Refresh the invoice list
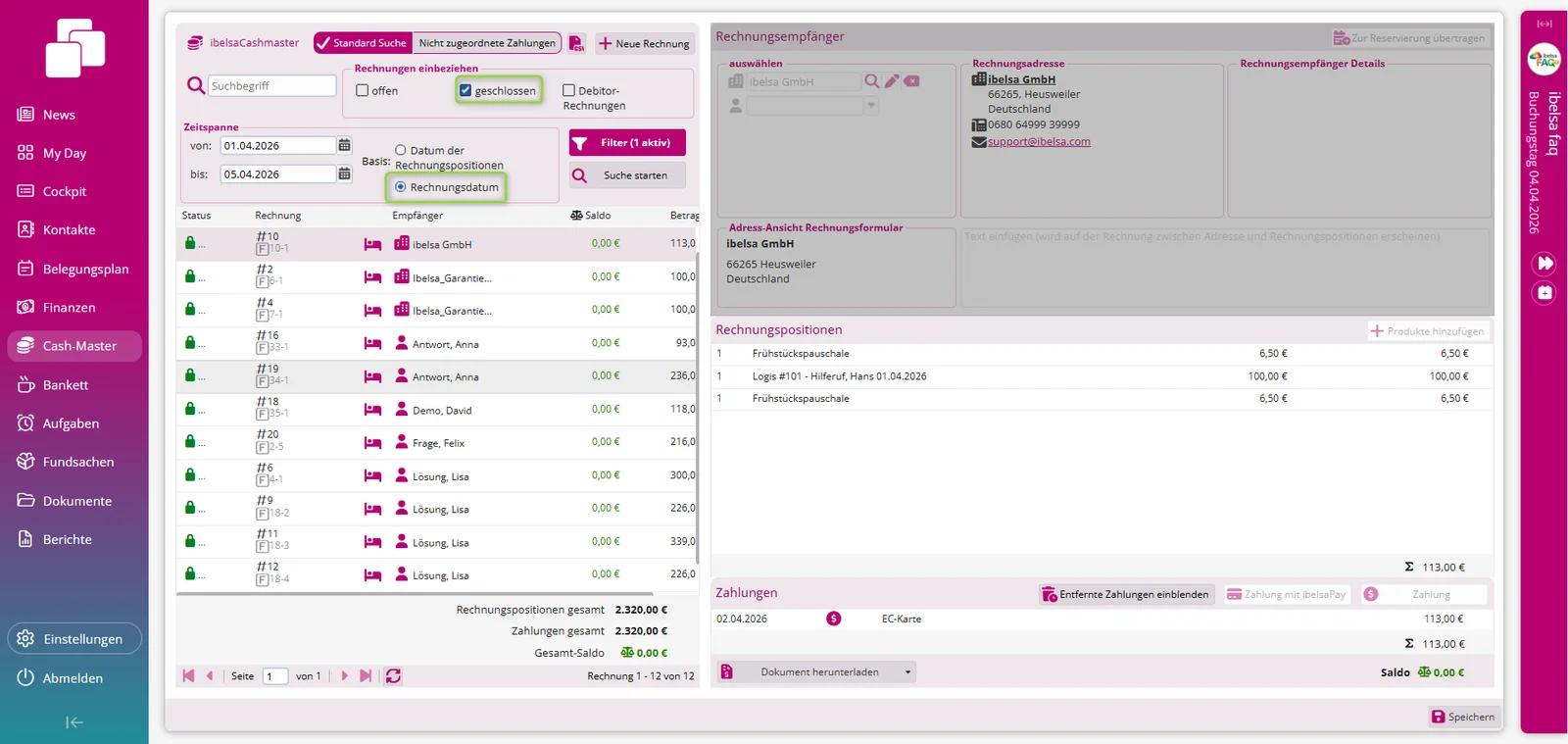The width and height of the screenshot is (1568, 744). pyautogui.click(x=393, y=675)
